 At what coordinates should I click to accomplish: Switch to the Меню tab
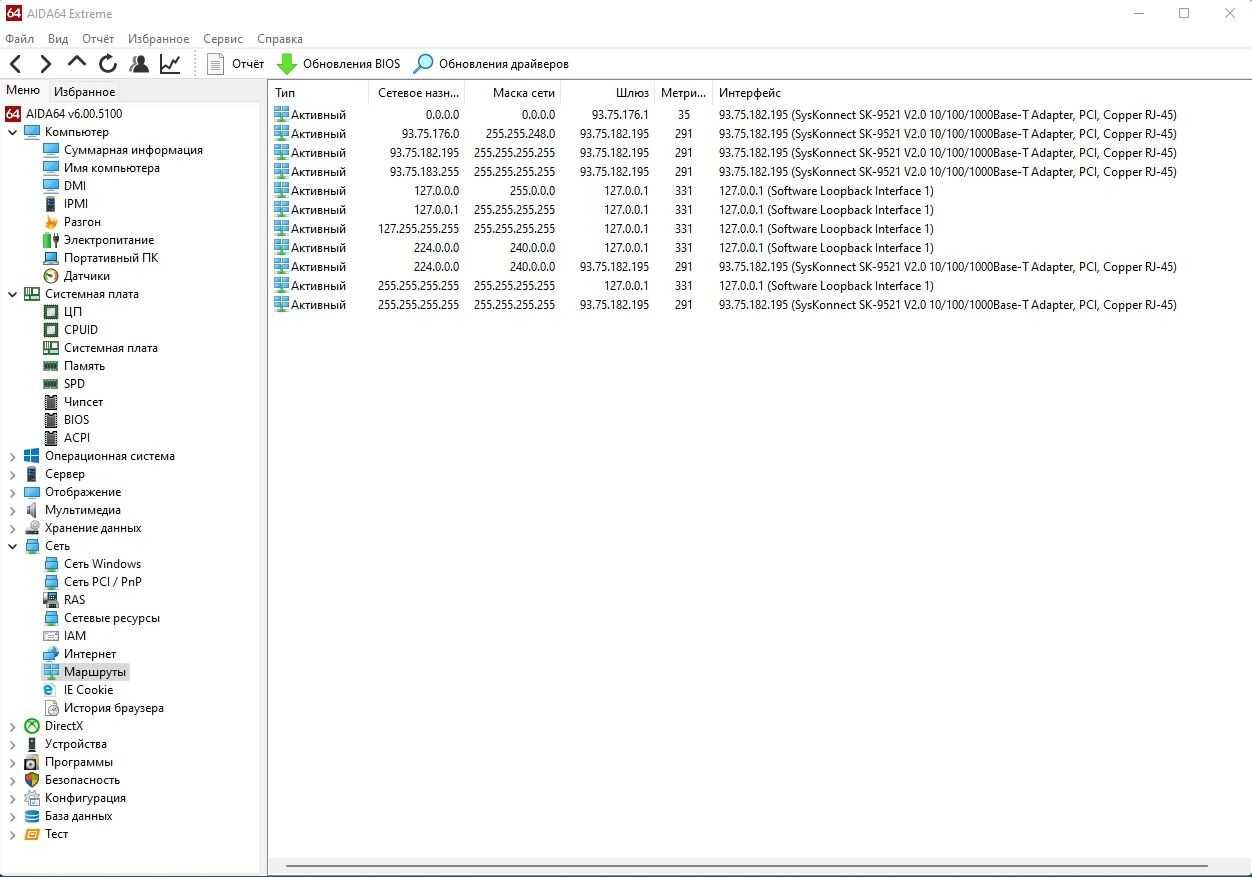pyautogui.click(x=23, y=91)
